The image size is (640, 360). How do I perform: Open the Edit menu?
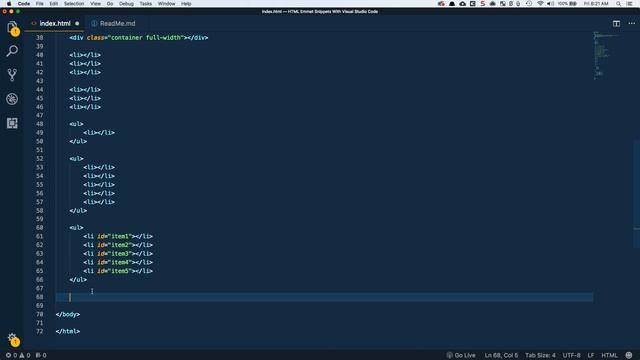pos(53,4)
